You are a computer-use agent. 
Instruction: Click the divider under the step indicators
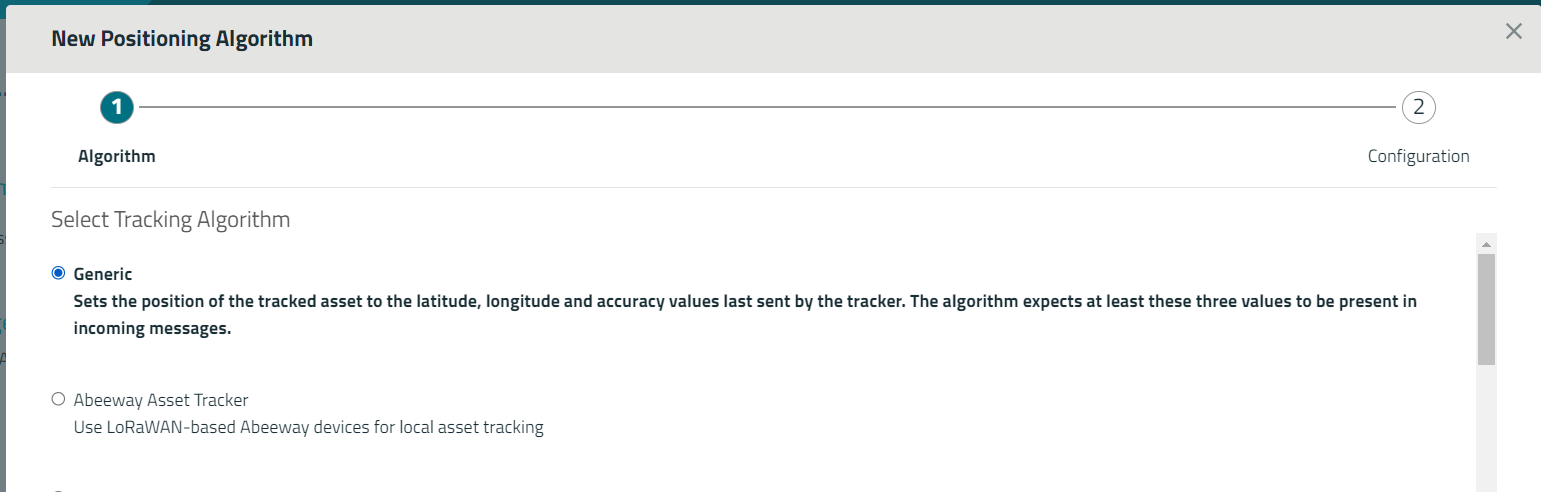(x=773, y=187)
